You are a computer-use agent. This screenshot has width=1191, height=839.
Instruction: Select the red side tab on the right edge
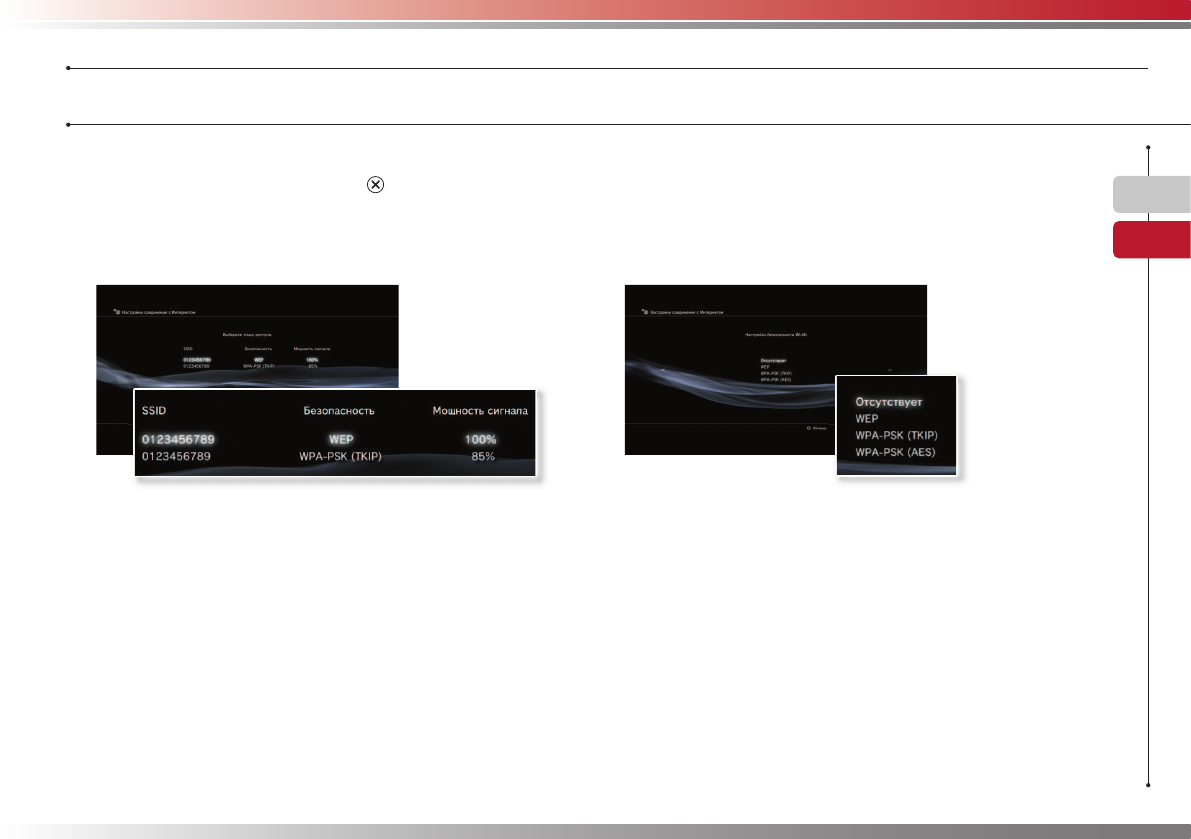(1152, 240)
